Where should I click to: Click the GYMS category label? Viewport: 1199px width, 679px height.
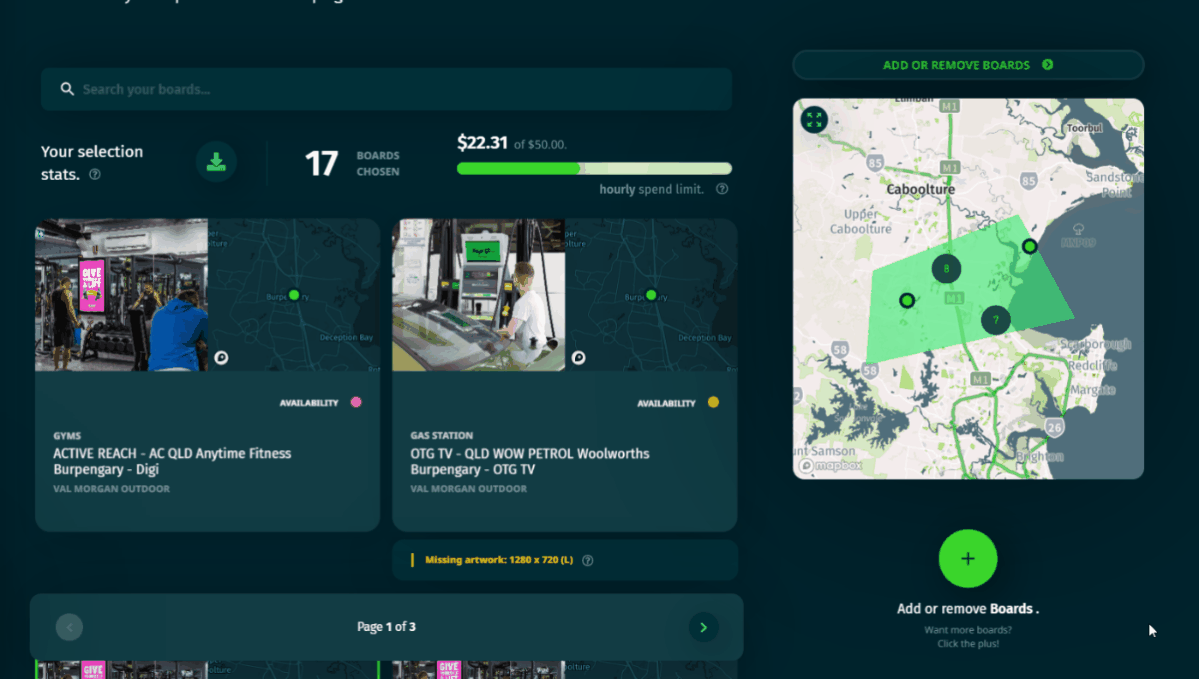pos(67,436)
